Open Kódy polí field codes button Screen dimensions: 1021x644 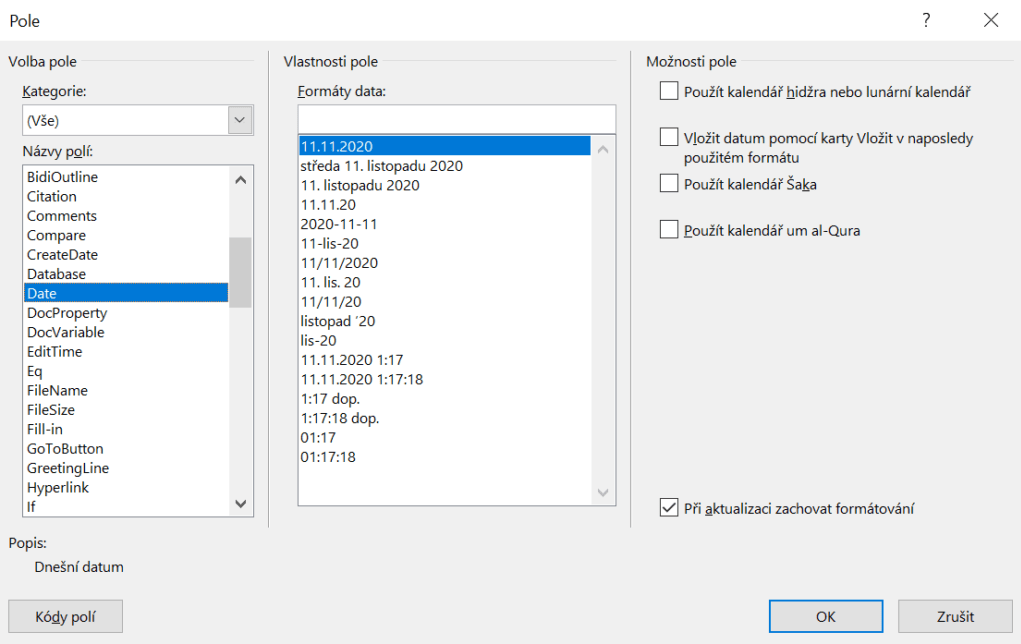(65, 617)
